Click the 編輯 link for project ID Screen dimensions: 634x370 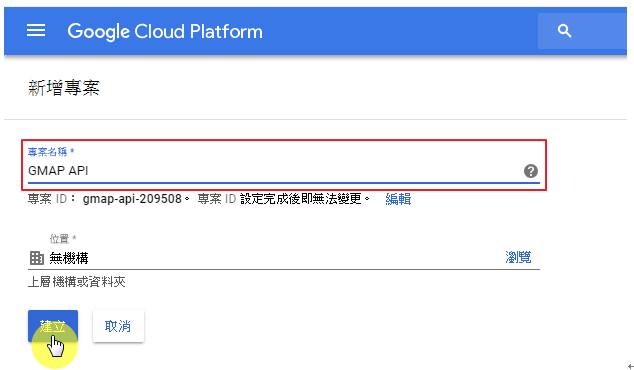tap(398, 199)
